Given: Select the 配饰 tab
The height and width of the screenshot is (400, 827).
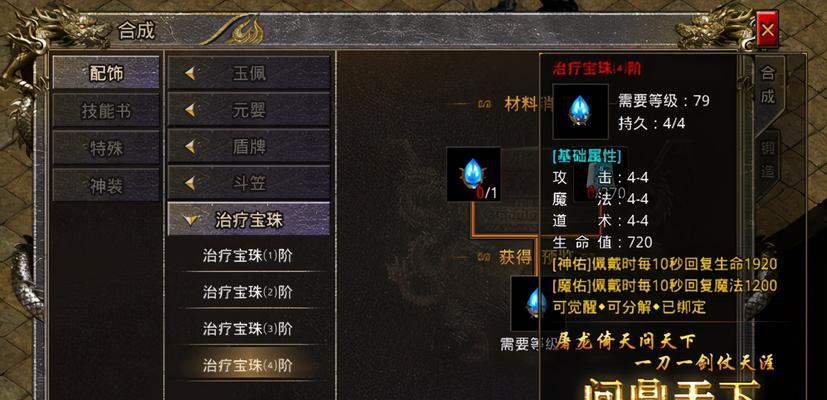Looking at the screenshot, I should tap(106, 73).
